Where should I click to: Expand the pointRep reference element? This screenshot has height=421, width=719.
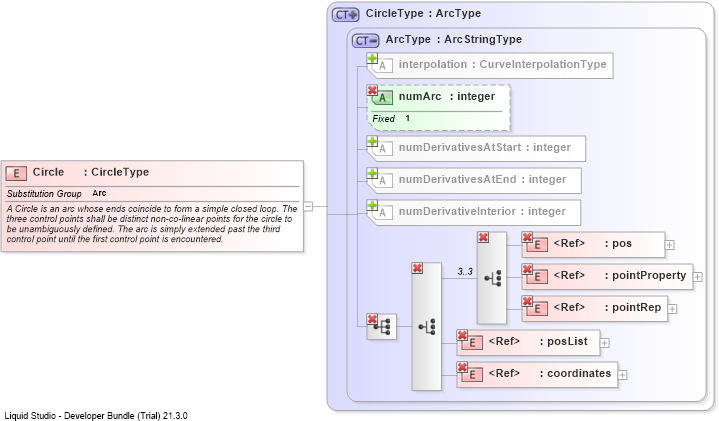click(672, 309)
